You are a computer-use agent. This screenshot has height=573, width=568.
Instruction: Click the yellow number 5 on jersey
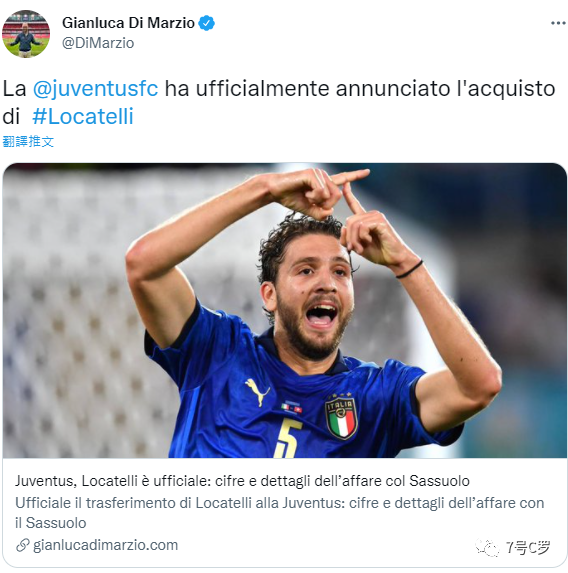click(x=288, y=438)
